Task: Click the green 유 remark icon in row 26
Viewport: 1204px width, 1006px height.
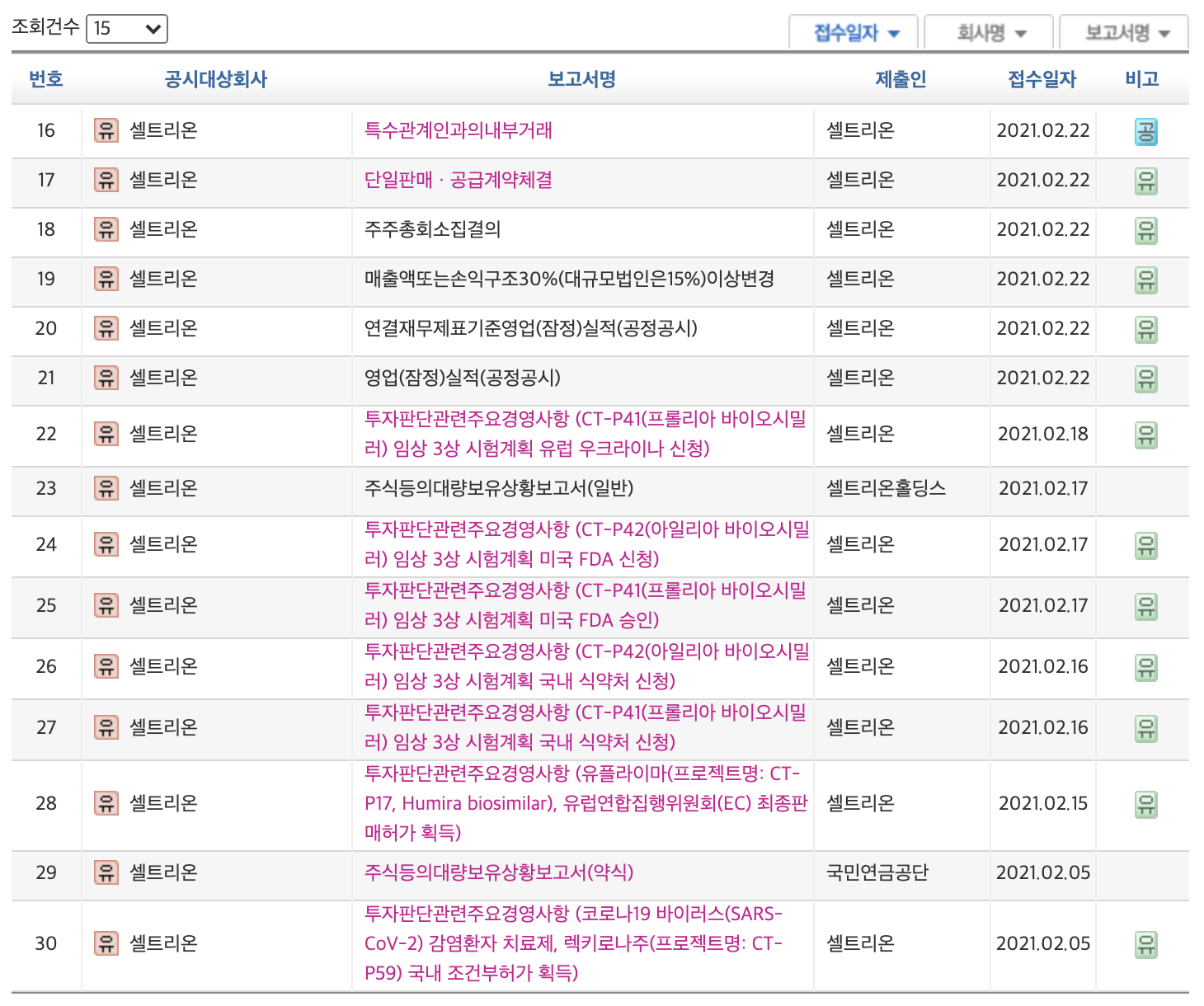Action: coord(1146,668)
